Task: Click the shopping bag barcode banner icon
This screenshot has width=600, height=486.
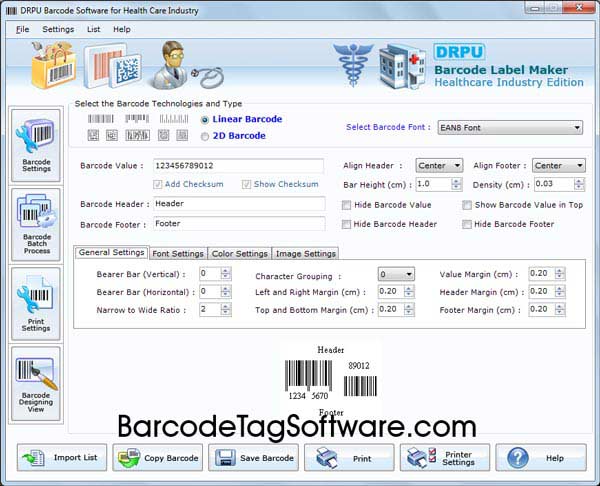Action: point(54,65)
